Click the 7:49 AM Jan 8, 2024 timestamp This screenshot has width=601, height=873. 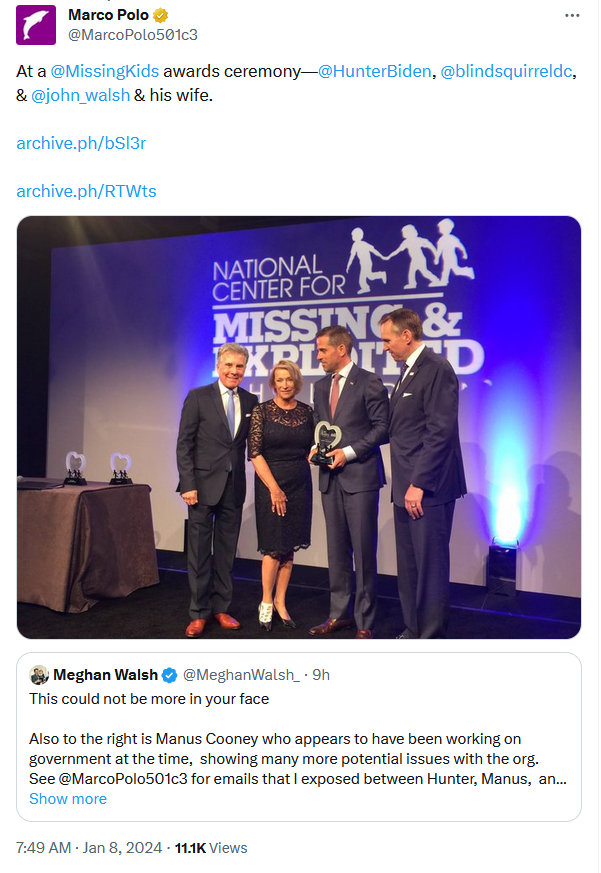[89, 848]
